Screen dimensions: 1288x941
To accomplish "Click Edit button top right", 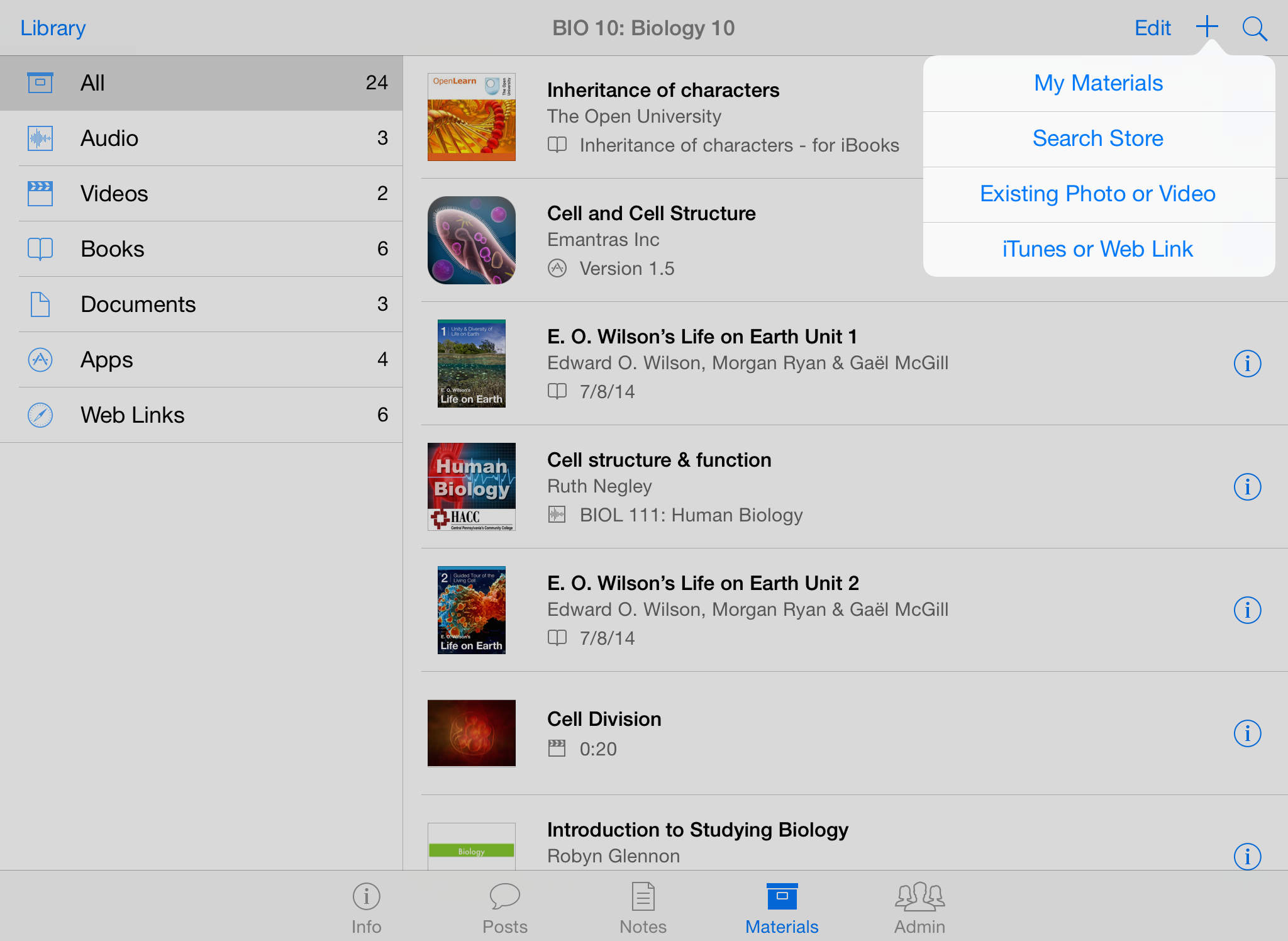I will (1154, 27).
